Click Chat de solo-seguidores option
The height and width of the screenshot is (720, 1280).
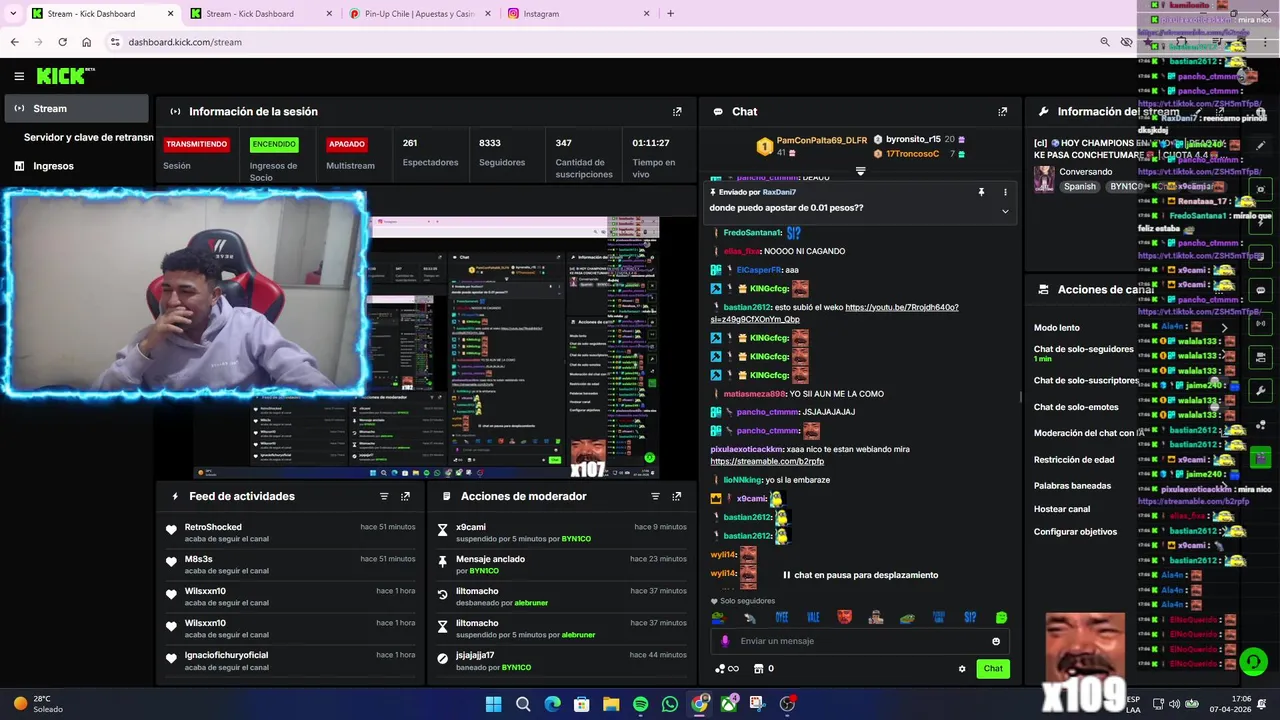coord(1084,349)
